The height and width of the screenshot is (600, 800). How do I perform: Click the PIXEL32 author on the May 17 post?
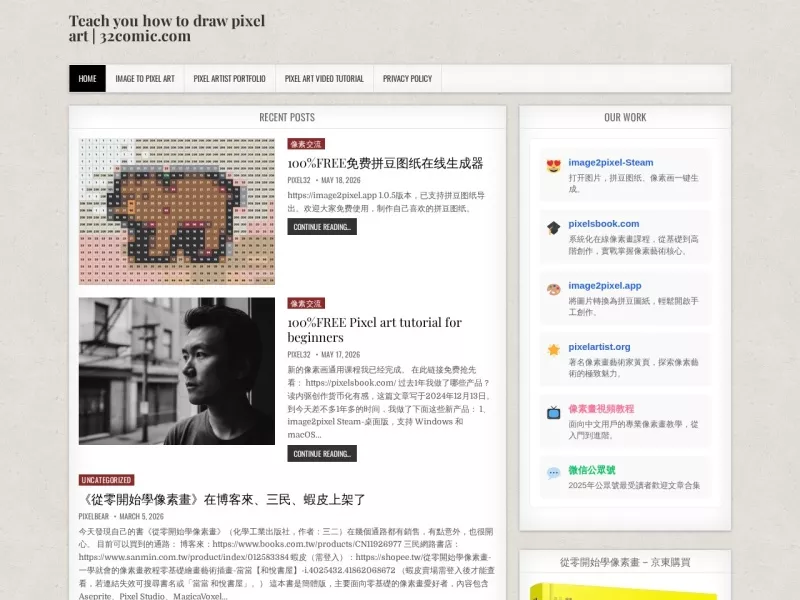299,355
